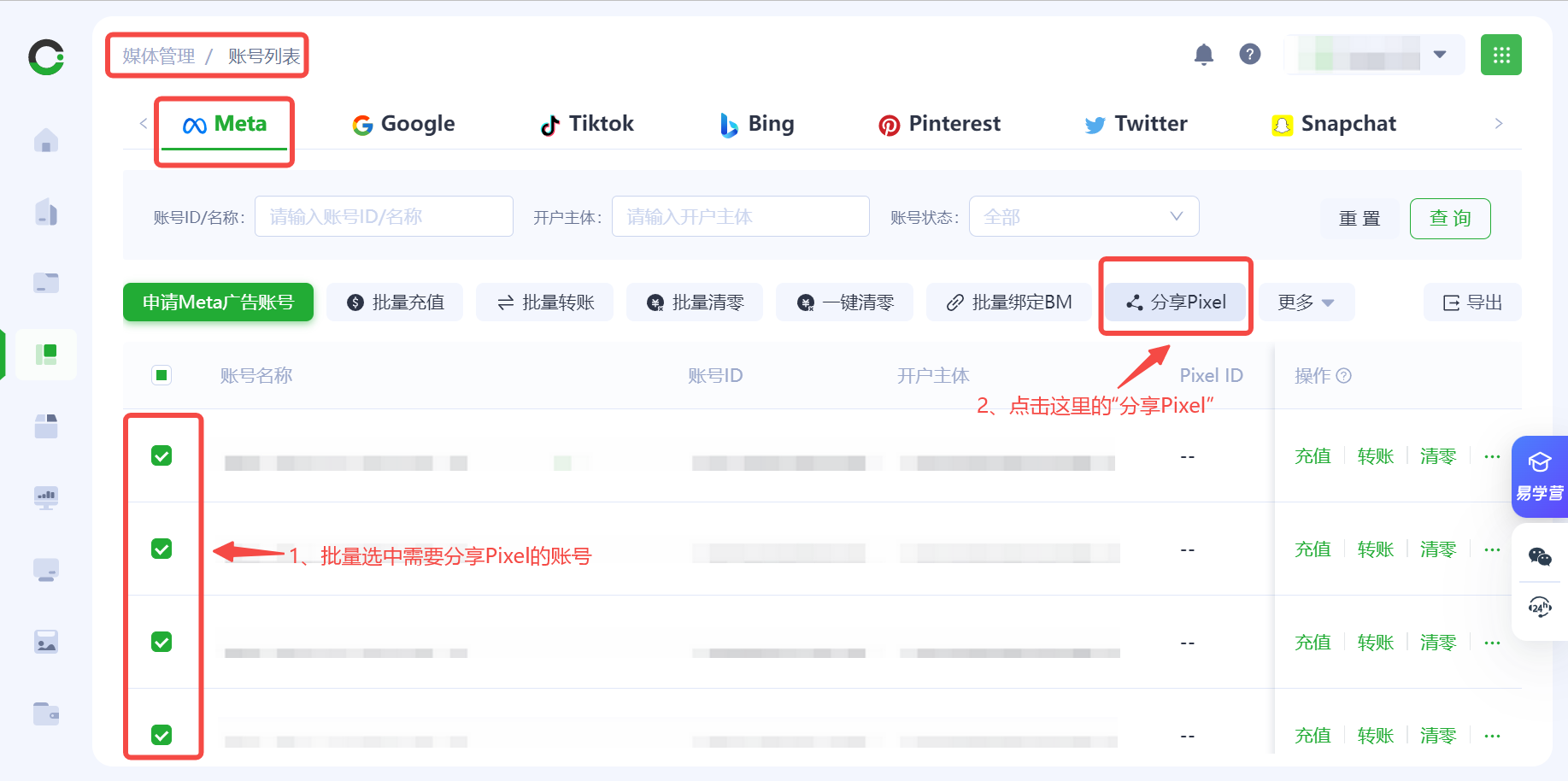The width and height of the screenshot is (1568, 781).
Task: Switch to the Google tab
Action: [403, 124]
